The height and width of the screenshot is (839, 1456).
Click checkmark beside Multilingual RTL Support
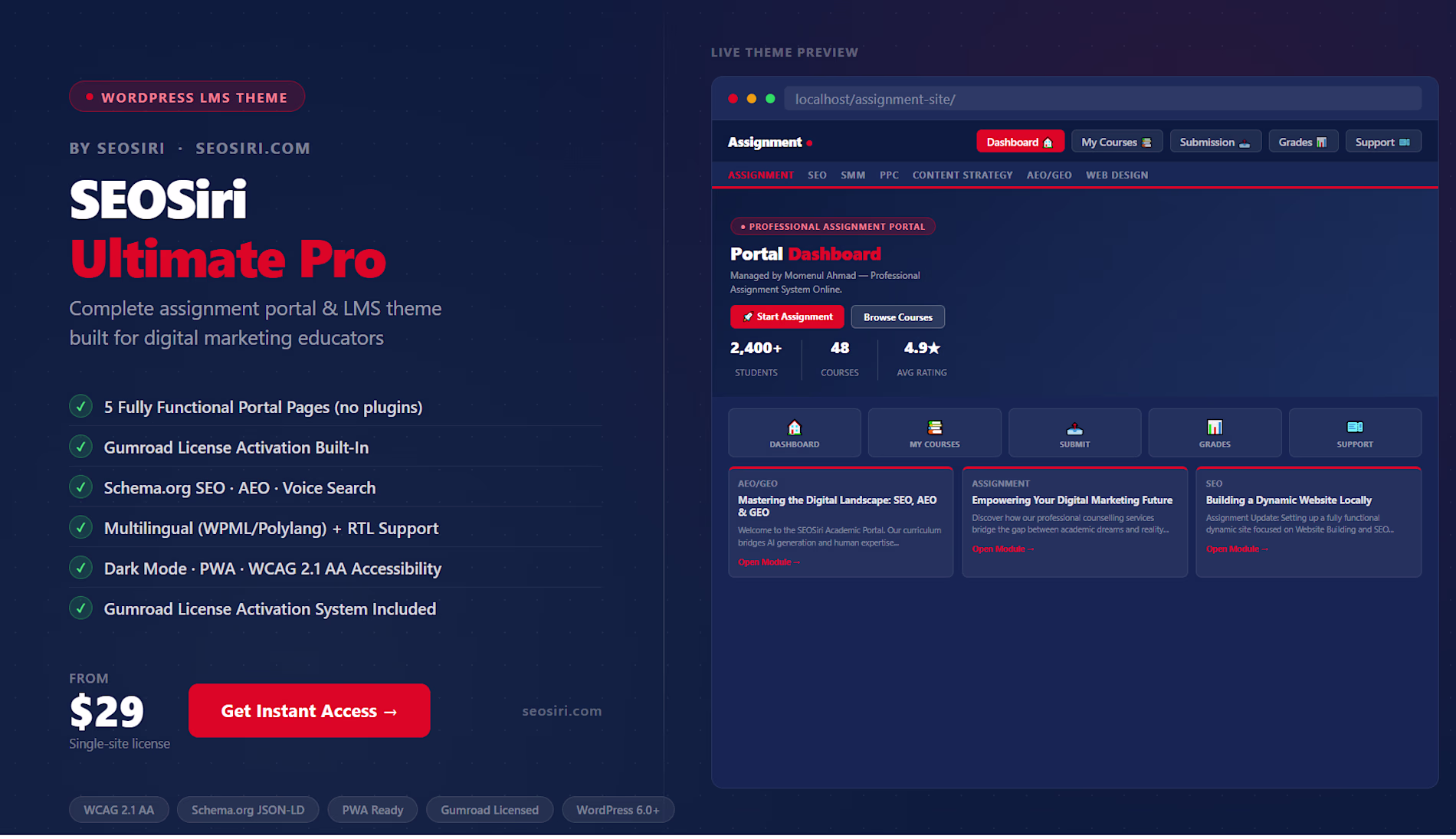(80, 528)
